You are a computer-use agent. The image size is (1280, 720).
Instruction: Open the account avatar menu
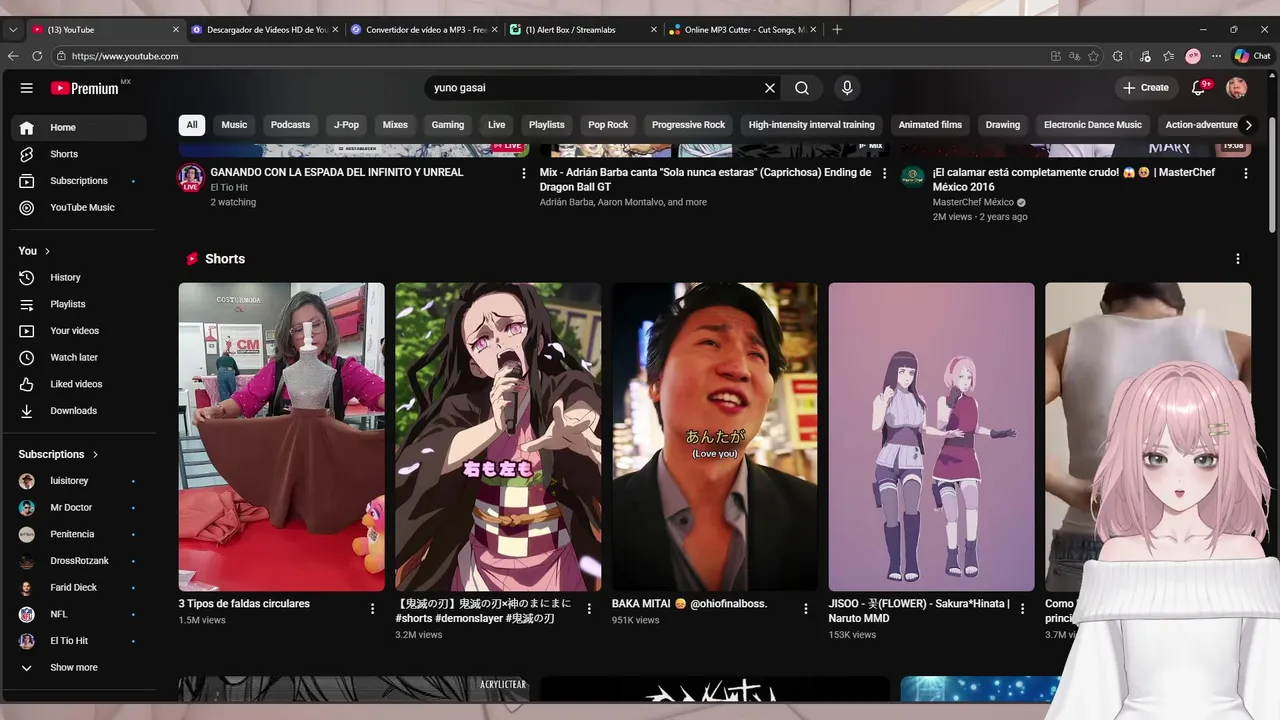pyautogui.click(x=1237, y=88)
